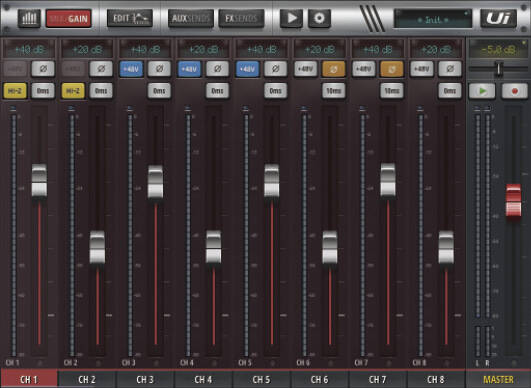Image resolution: width=531 pixels, height=388 pixels.
Task: Click the 0ms delay button on CH 5
Action: (x=275, y=91)
